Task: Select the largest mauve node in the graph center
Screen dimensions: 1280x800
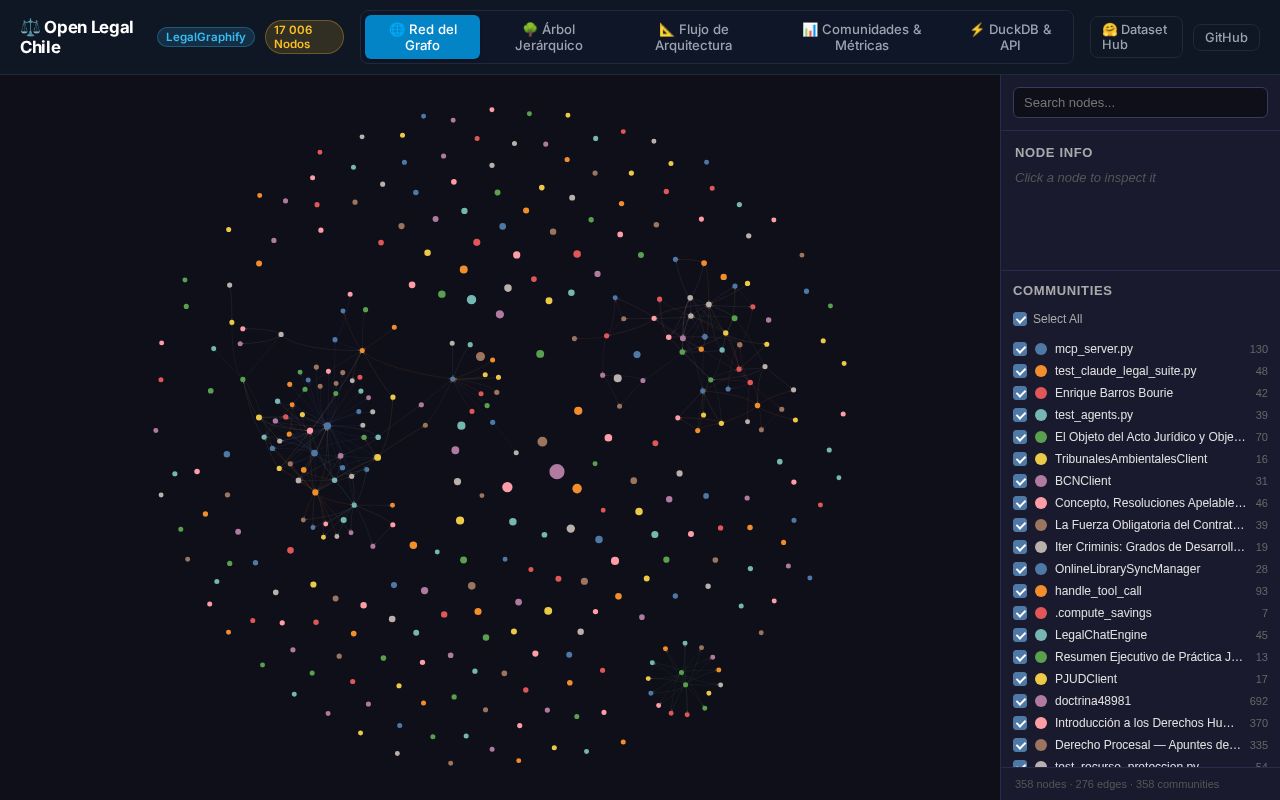Action: click(557, 471)
